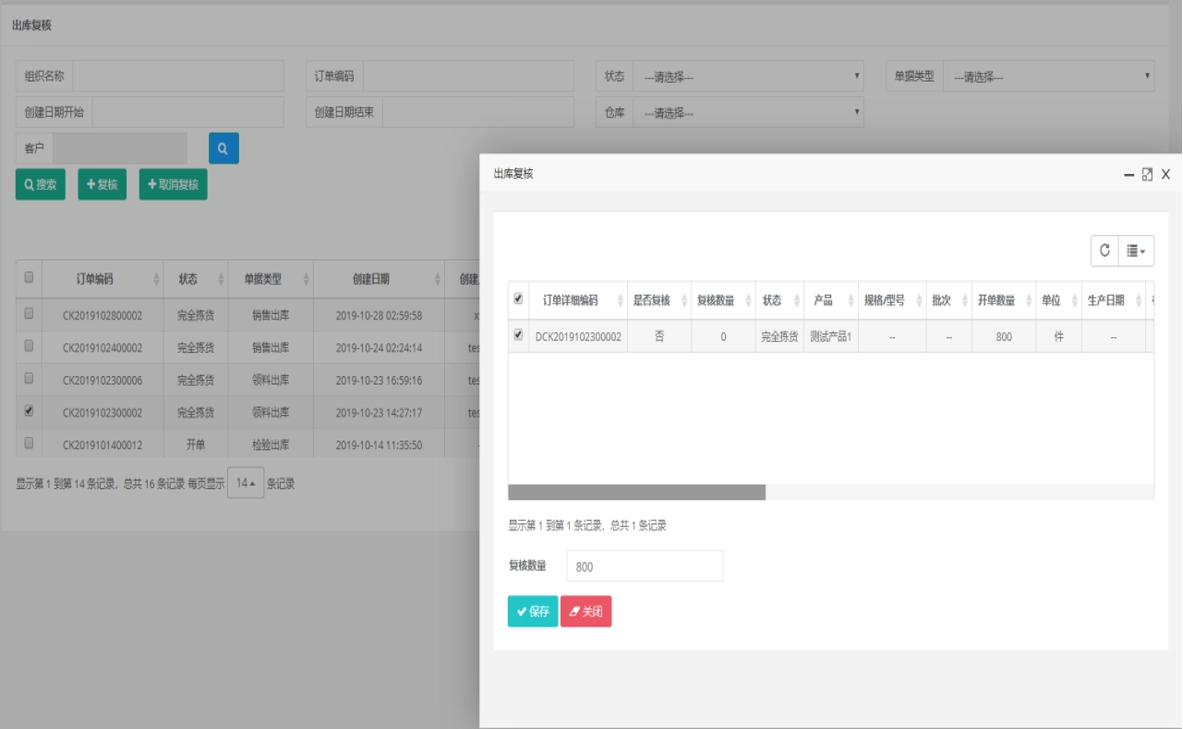Image resolution: width=1183 pixels, height=729 pixels.
Task: Minimize the 出库复核 dialog
Action: tap(1129, 174)
